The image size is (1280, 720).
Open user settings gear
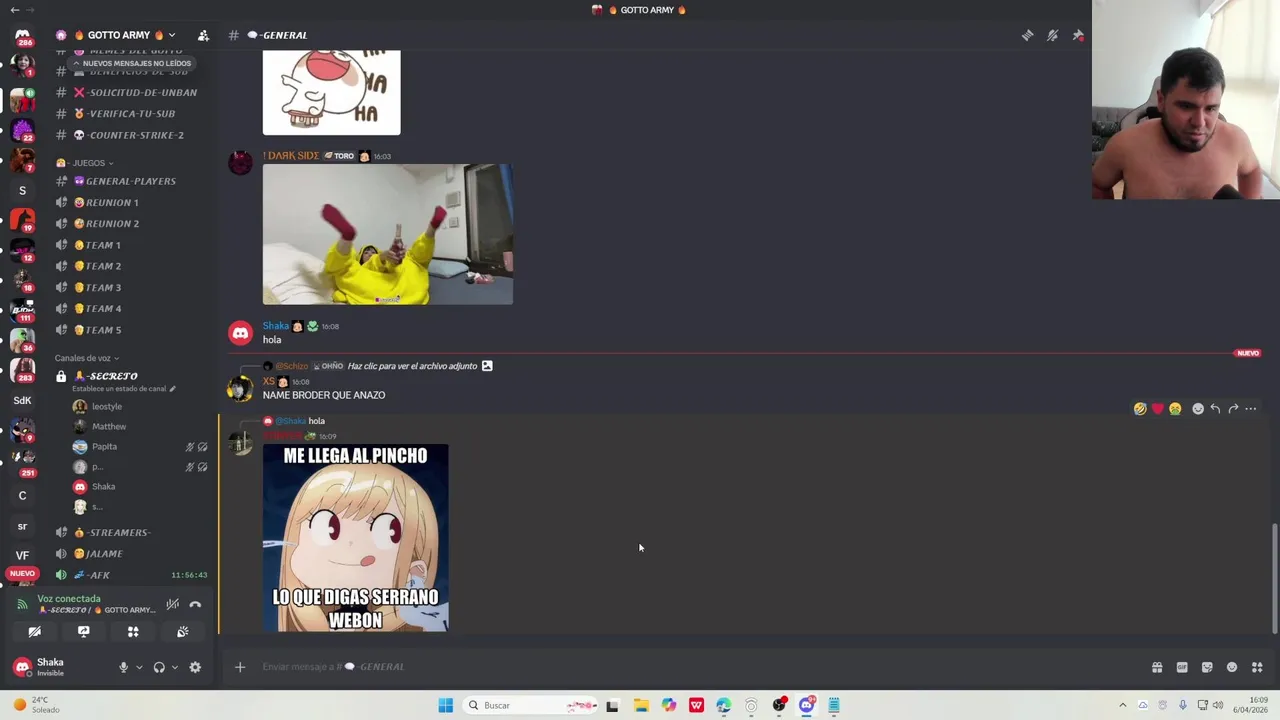coord(195,667)
